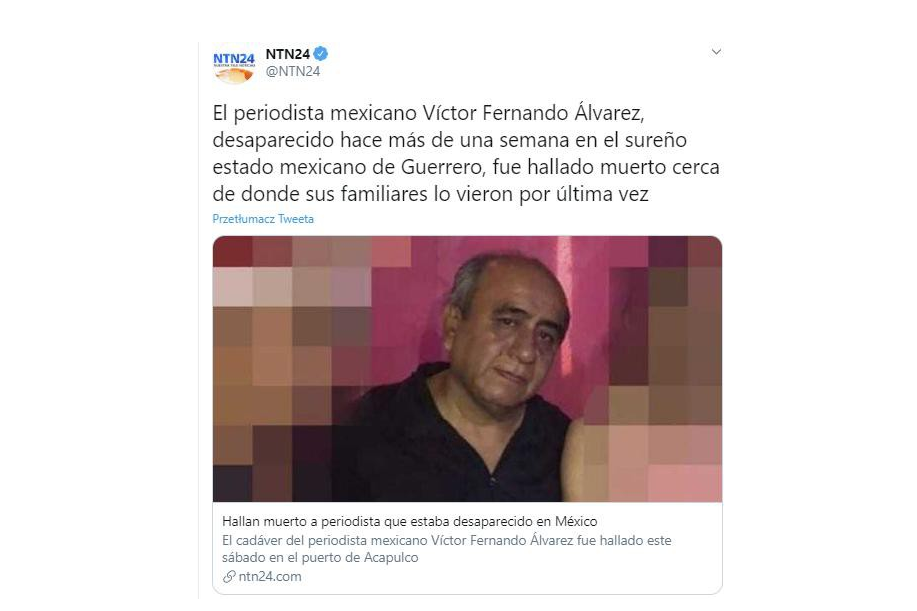Image resolution: width=917 pixels, height=611 pixels.
Task: Click the word México in the card headline
Action: [x=576, y=521]
